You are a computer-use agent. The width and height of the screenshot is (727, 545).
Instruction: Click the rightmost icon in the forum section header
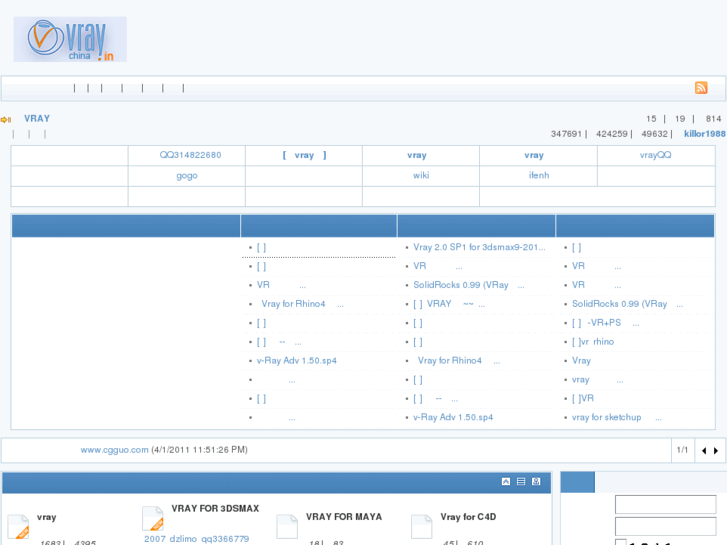coord(536,481)
